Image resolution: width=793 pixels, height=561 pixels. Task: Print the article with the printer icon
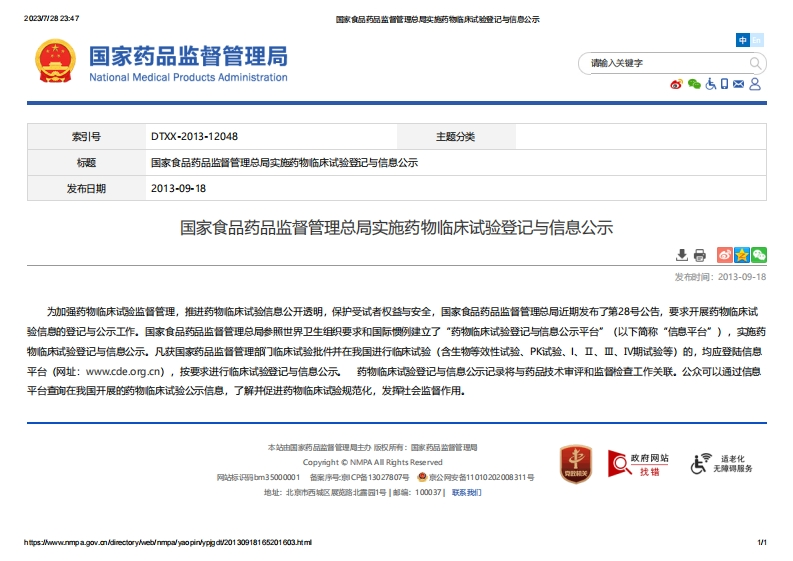coord(700,255)
